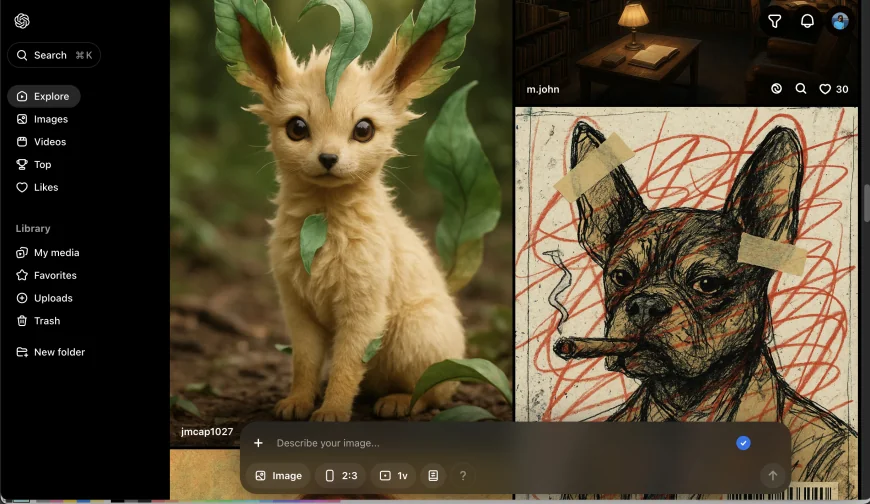Open the Image type dropdown
Image resolution: width=870 pixels, height=504 pixels.
(278, 476)
